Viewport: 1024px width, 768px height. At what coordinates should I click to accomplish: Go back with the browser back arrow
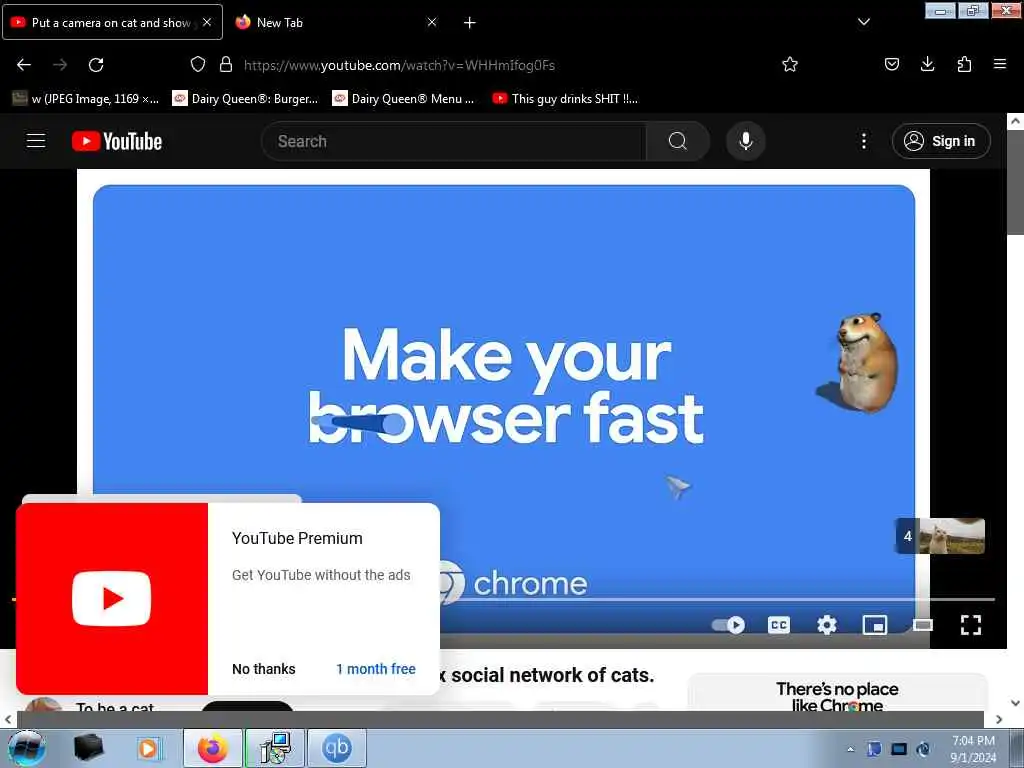point(24,65)
